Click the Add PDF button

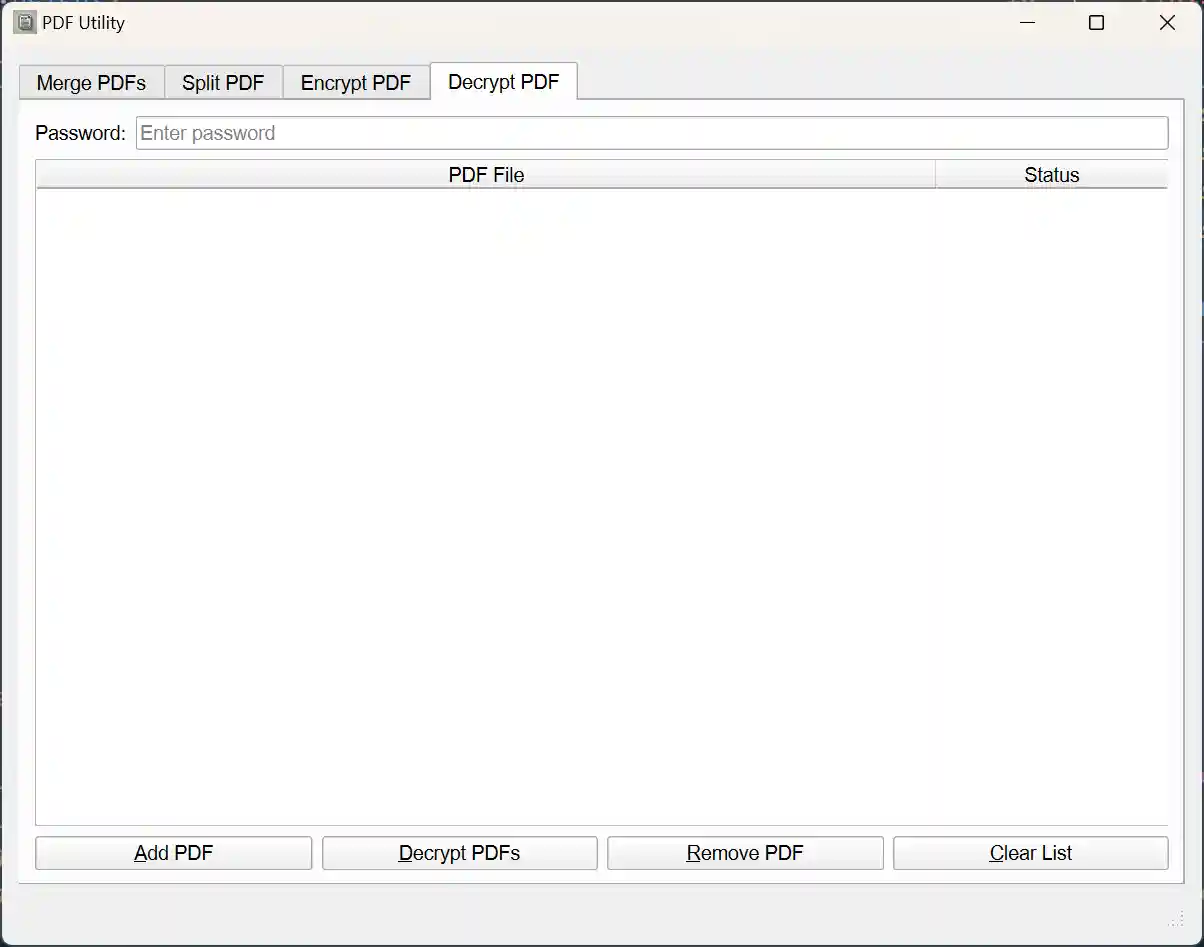click(173, 853)
